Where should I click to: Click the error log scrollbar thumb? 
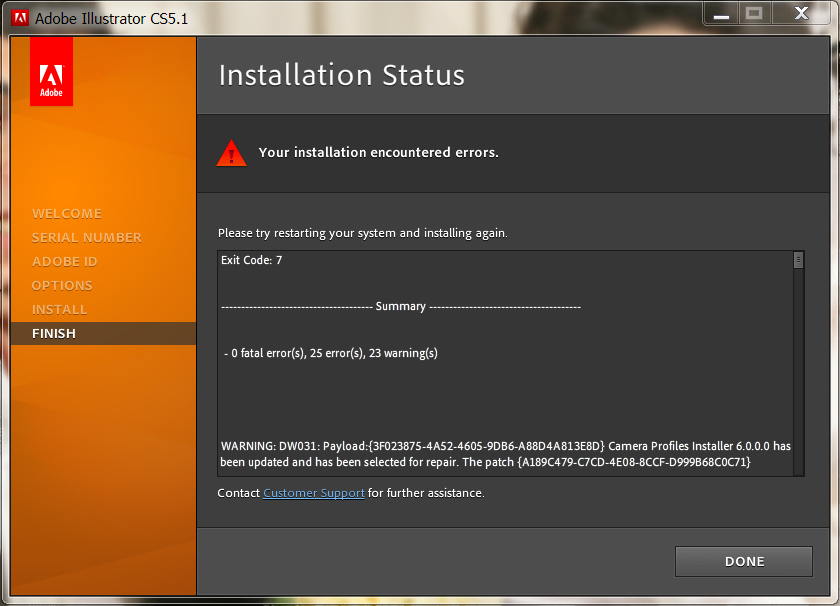798,260
